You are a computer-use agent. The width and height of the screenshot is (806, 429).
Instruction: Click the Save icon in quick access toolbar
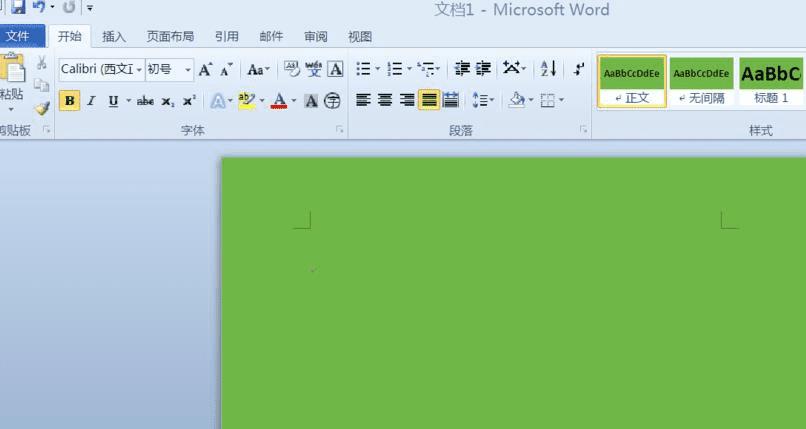point(18,6)
